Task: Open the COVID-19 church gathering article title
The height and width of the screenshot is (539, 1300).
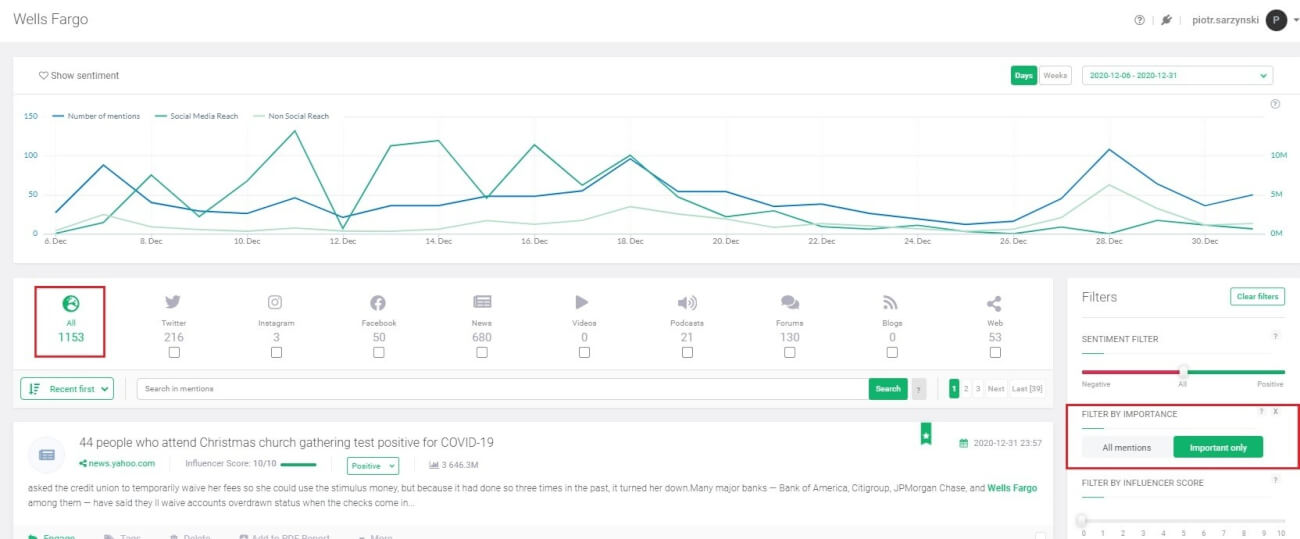Action: click(286, 442)
